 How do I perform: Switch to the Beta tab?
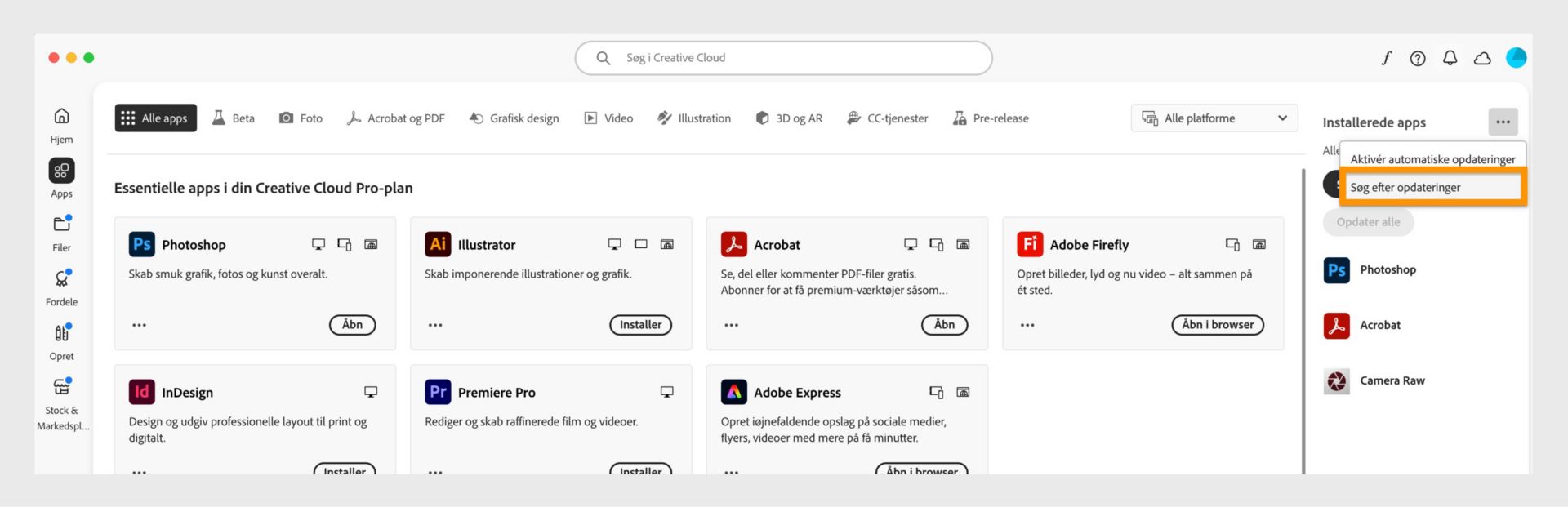(x=234, y=118)
